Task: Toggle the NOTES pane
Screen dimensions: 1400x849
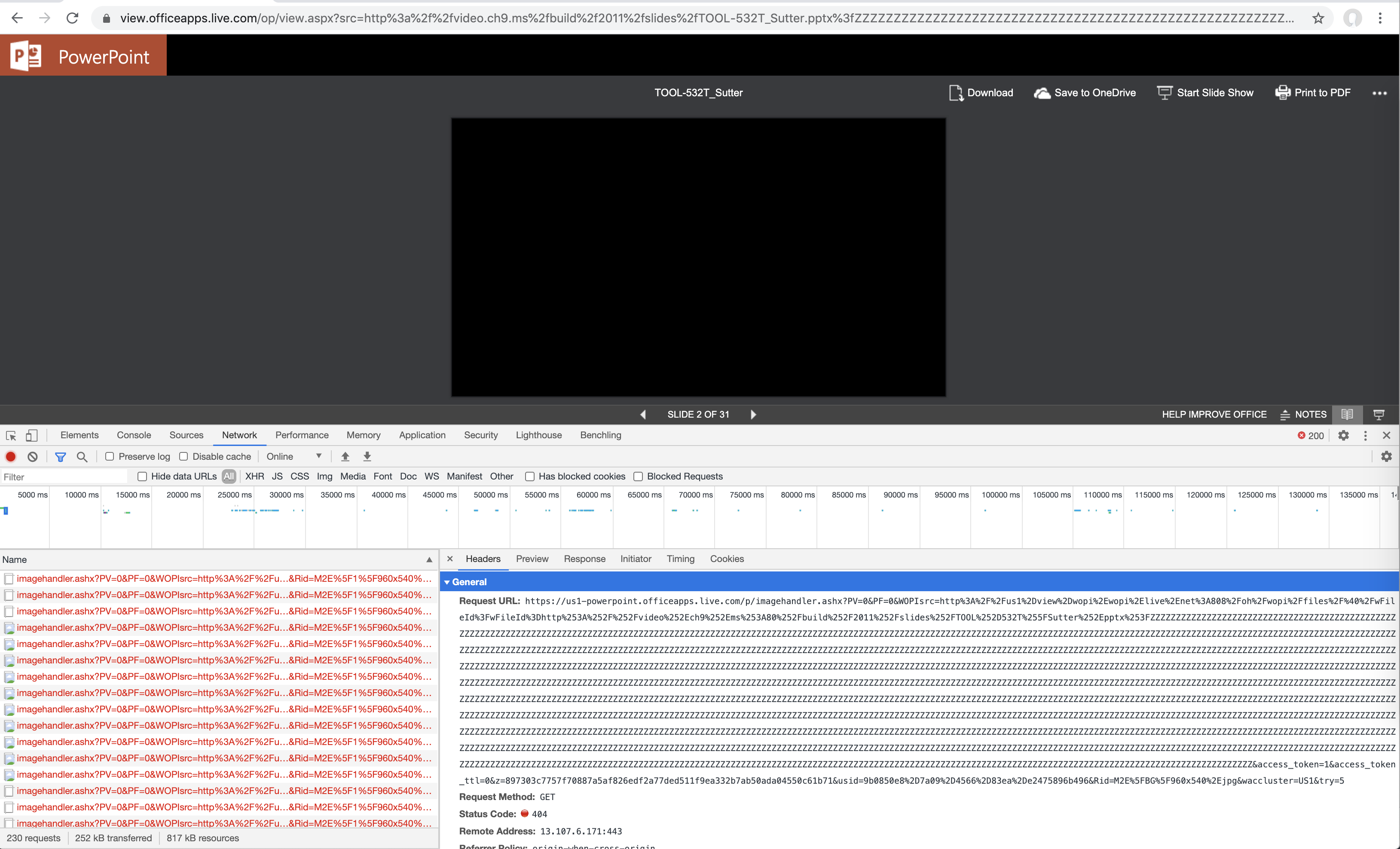Action: (1303, 414)
